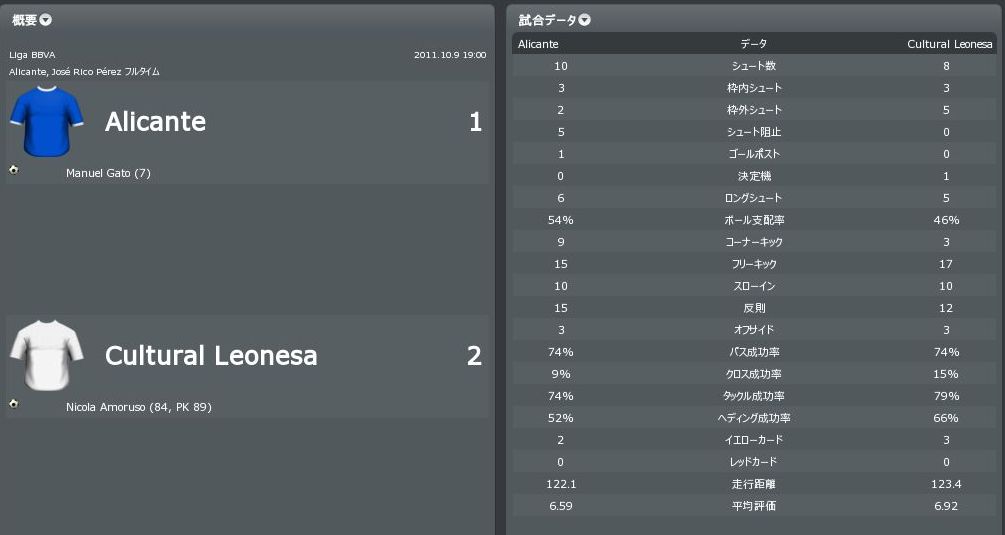
Task: Click the José Rico Pérez stadium text
Action: (x=96, y=72)
